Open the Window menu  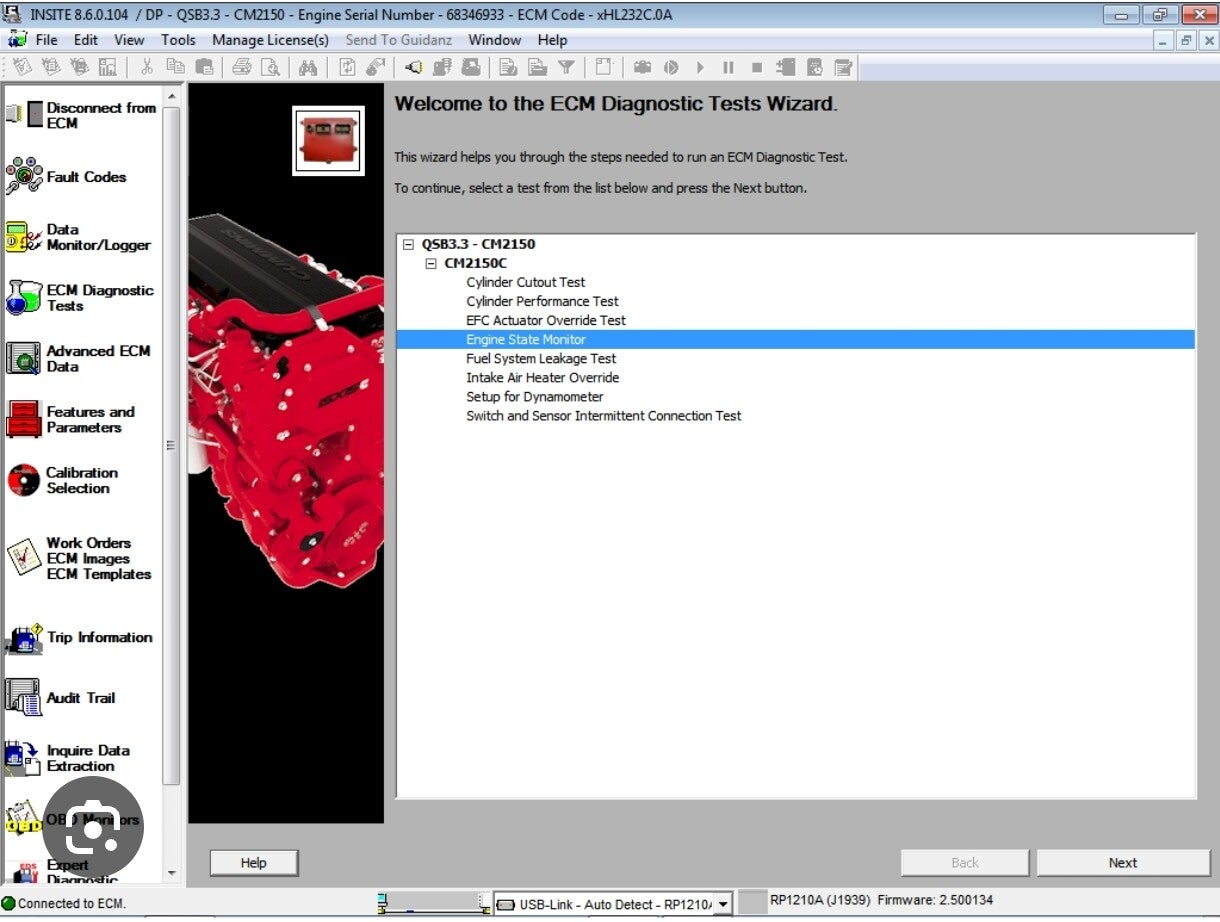pos(495,40)
